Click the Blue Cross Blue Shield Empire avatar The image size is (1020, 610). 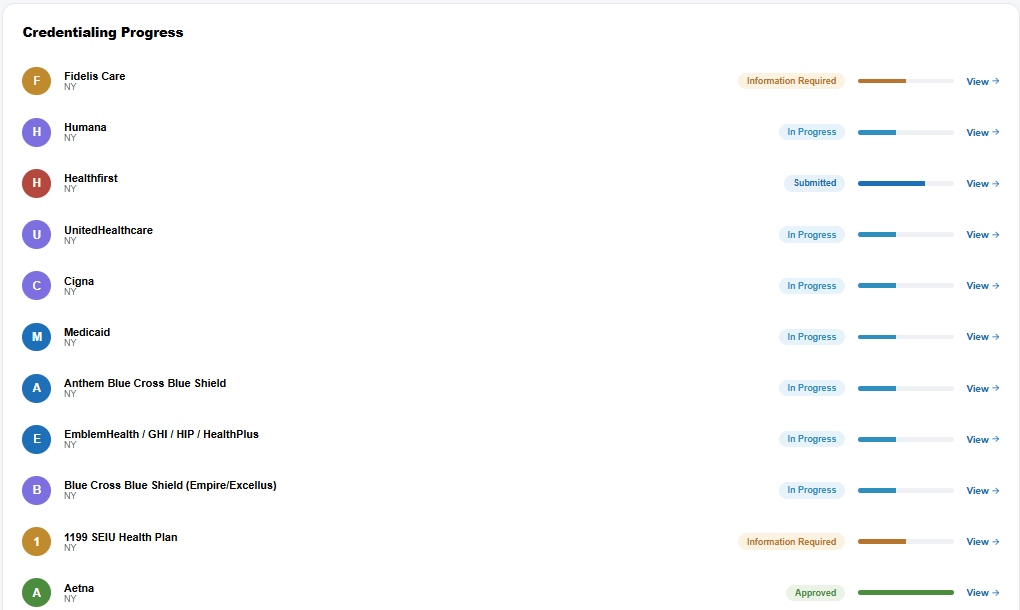click(36, 490)
